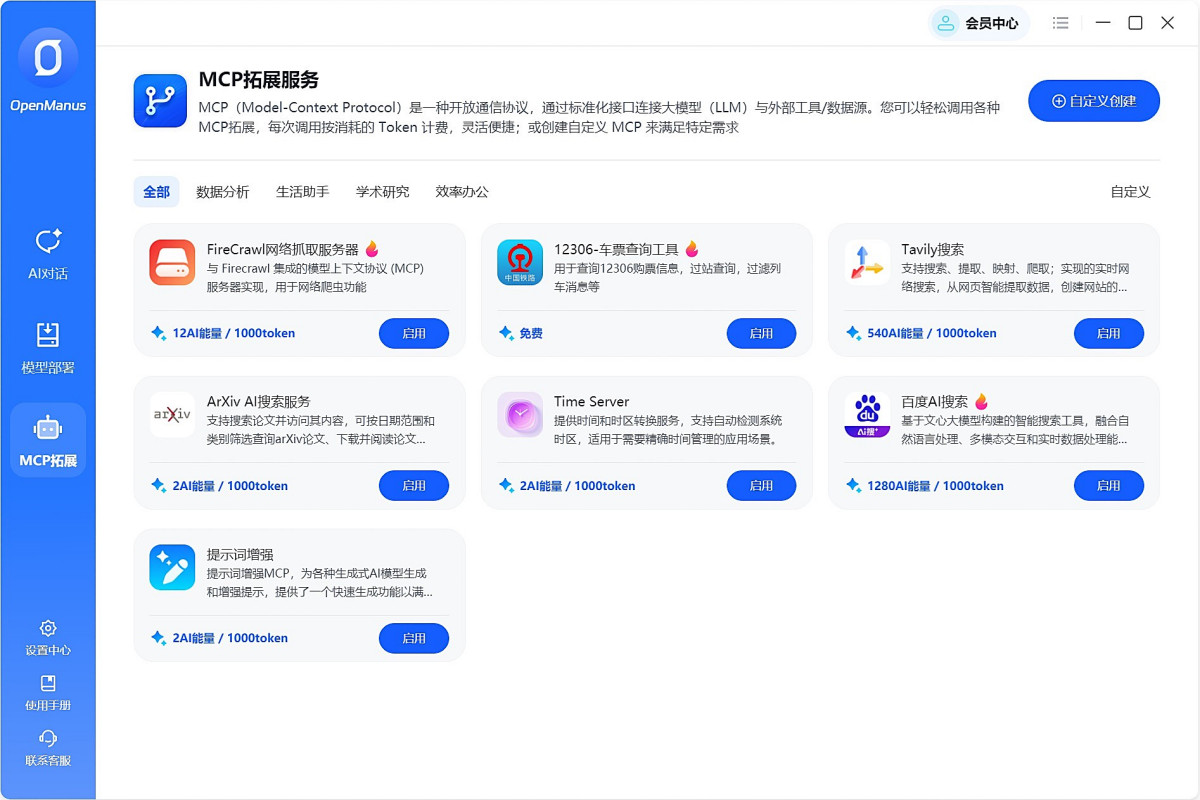Image resolution: width=1200 pixels, height=800 pixels.
Task: Click the 百度AI搜索 paw icon
Action: [867, 415]
